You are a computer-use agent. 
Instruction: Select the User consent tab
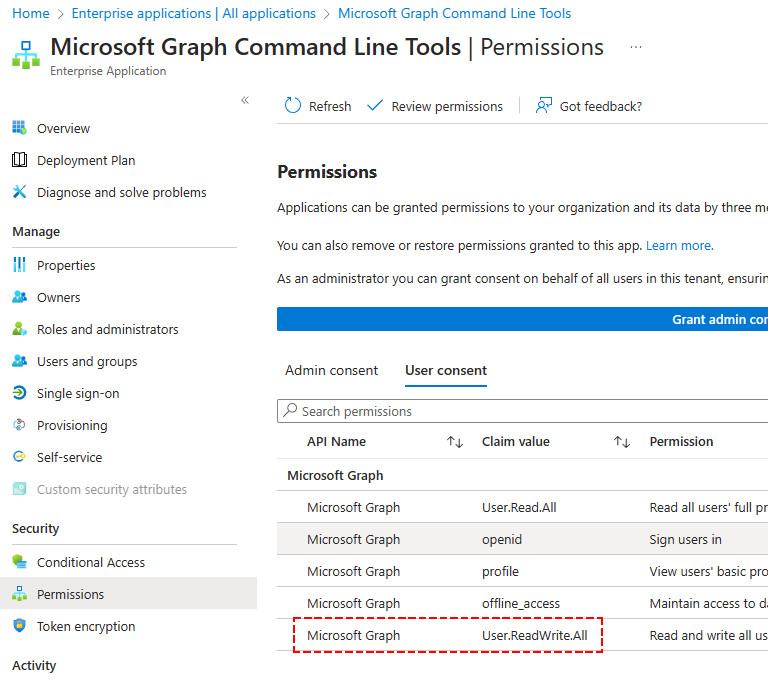[446, 370]
